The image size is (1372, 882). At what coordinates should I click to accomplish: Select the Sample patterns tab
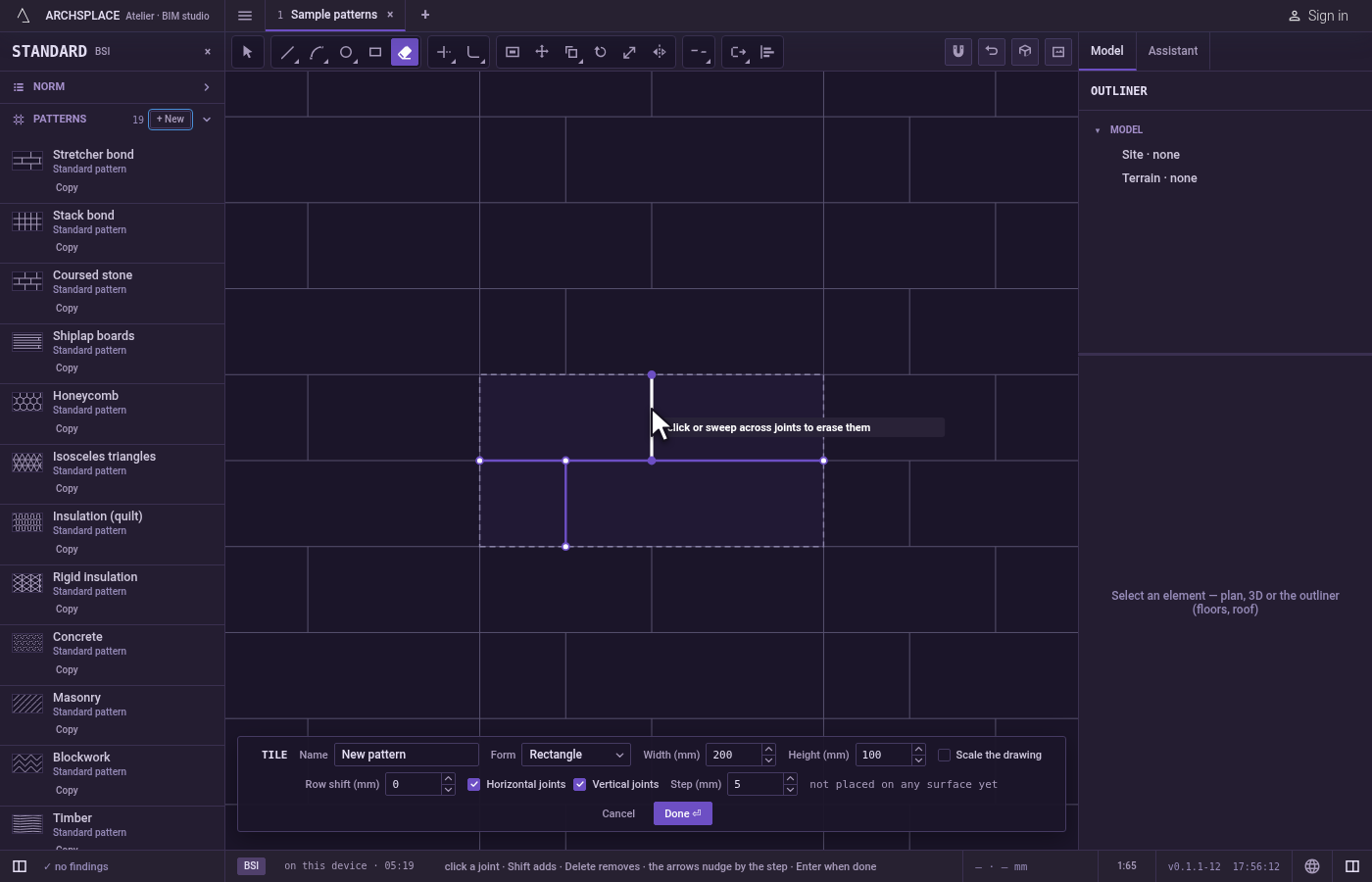click(334, 15)
